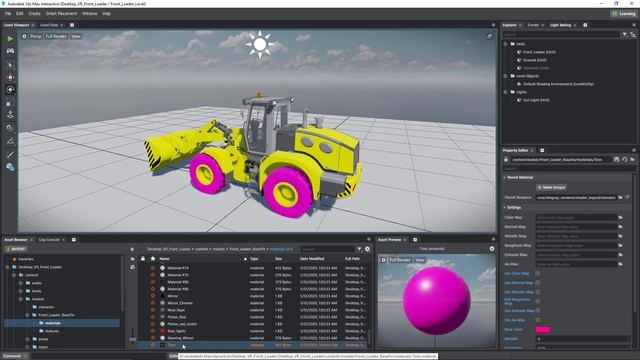The width and height of the screenshot is (640, 360).
Task: Click the bottom brush icon in the left toolbar
Action: [x=10, y=167]
